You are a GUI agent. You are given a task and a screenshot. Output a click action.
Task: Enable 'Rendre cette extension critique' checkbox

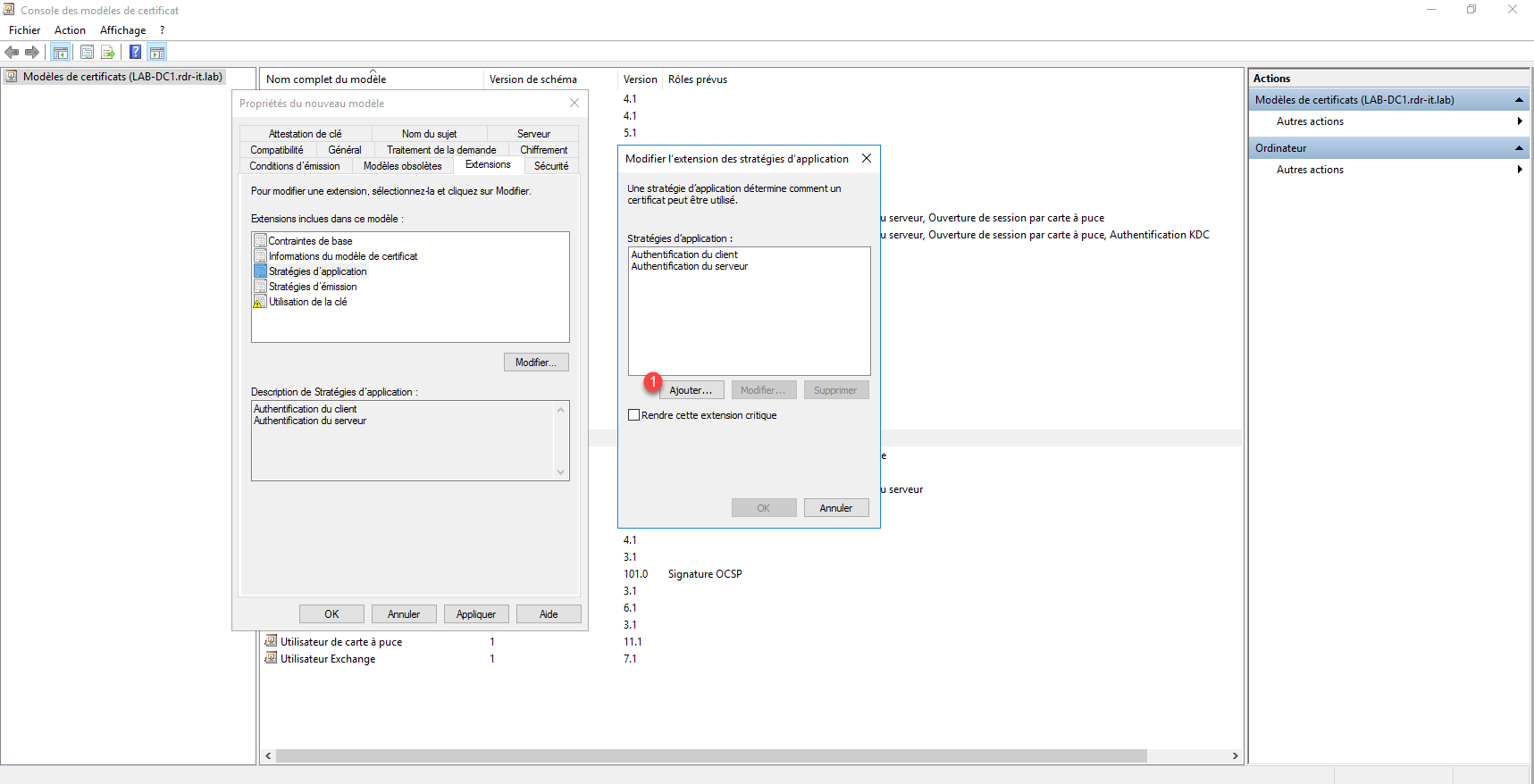coord(634,415)
